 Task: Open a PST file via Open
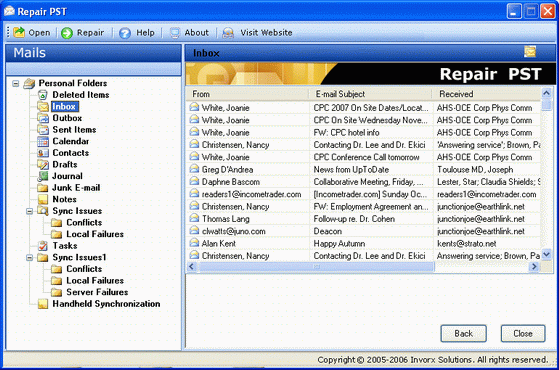tap(32, 33)
